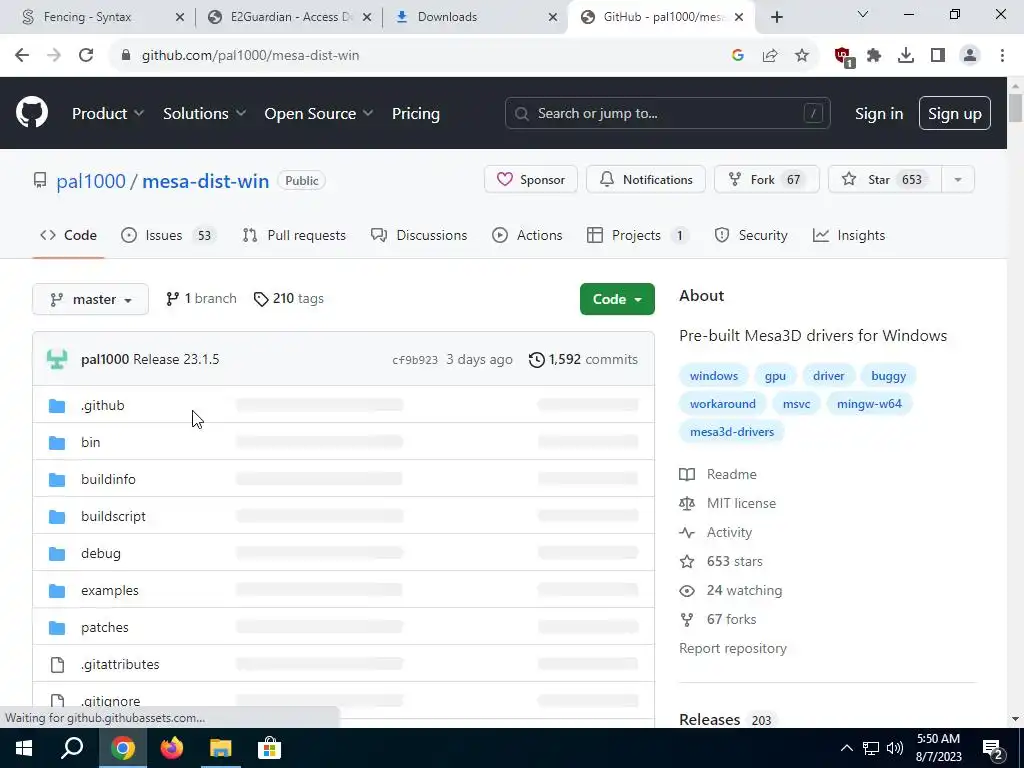Toggle the browser side panel icon
1024x768 pixels.
pos(938,56)
